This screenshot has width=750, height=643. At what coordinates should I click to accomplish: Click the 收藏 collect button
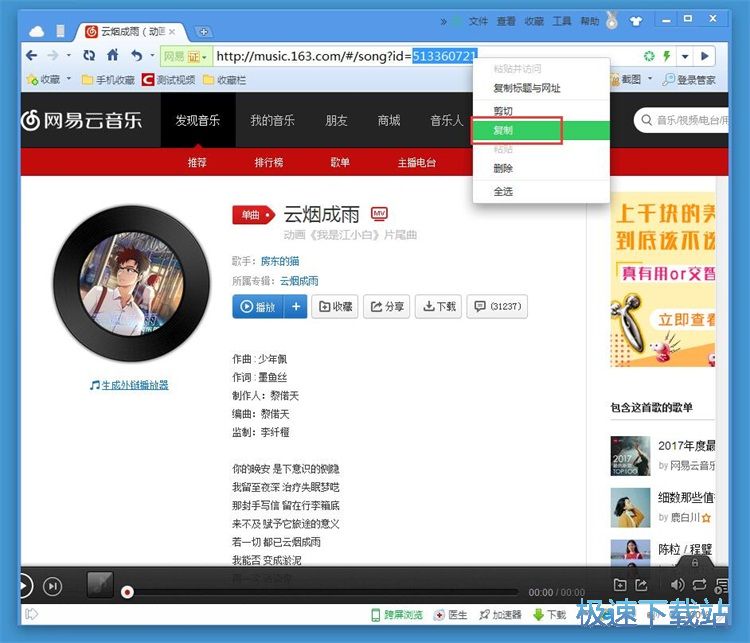335,306
